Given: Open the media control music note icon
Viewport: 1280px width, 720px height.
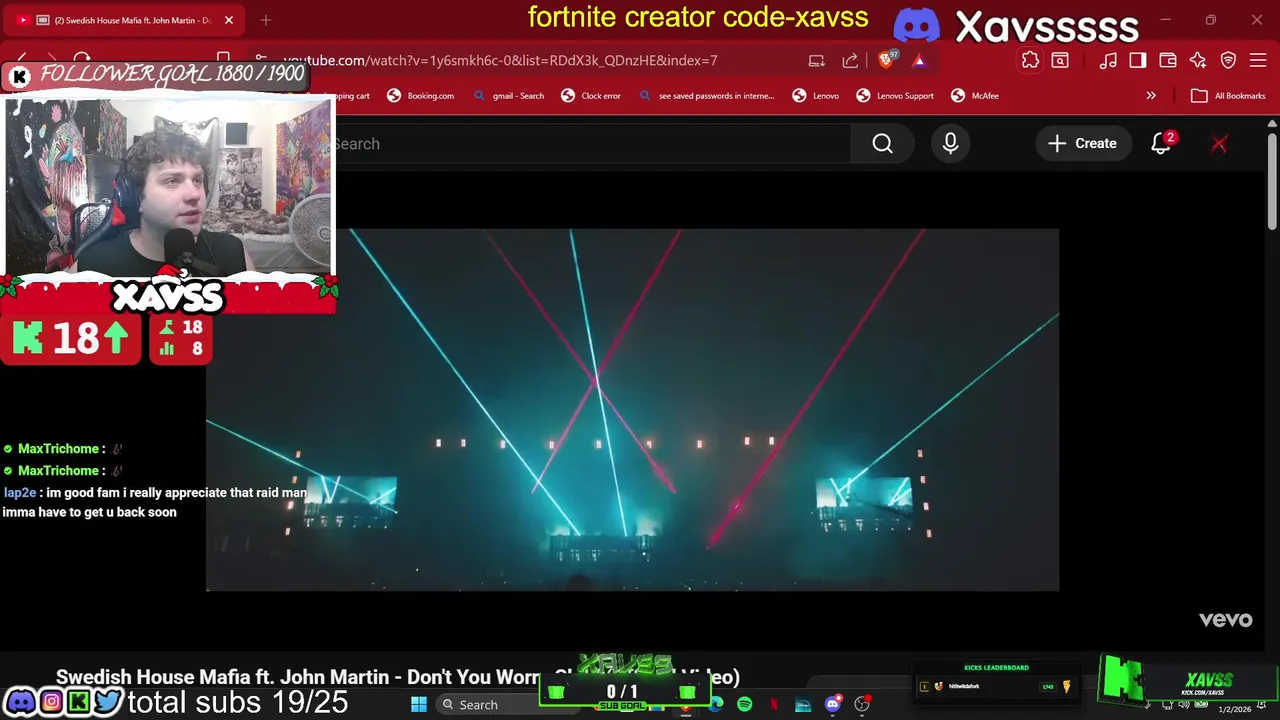Looking at the screenshot, I should point(1108,60).
